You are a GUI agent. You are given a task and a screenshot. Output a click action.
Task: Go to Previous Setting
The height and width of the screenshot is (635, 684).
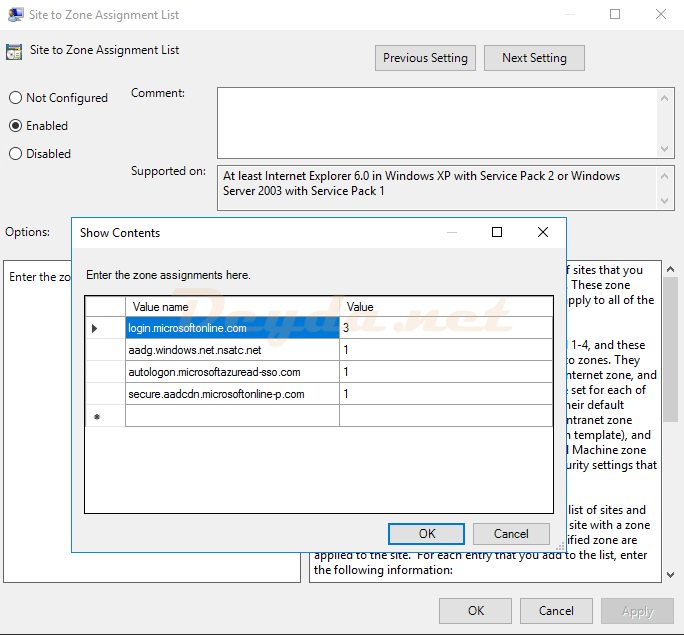point(425,58)
